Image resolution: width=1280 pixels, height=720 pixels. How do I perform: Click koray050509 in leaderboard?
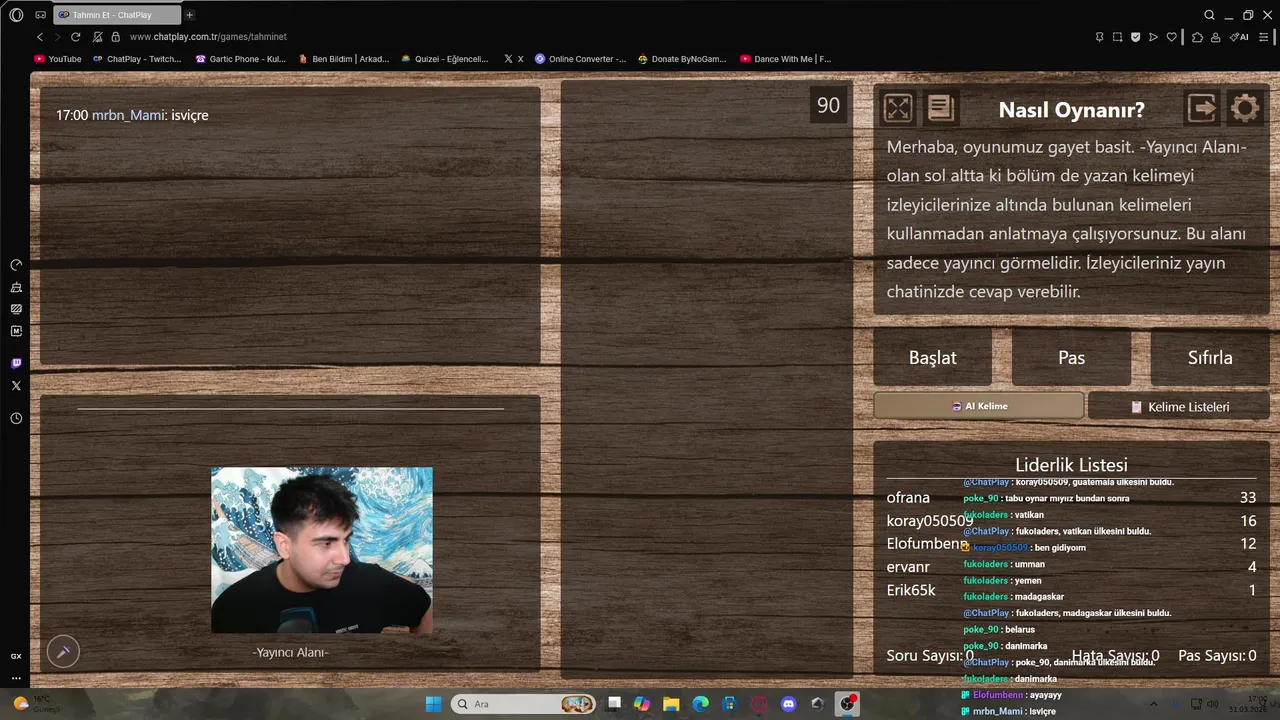tap(930, 520)
